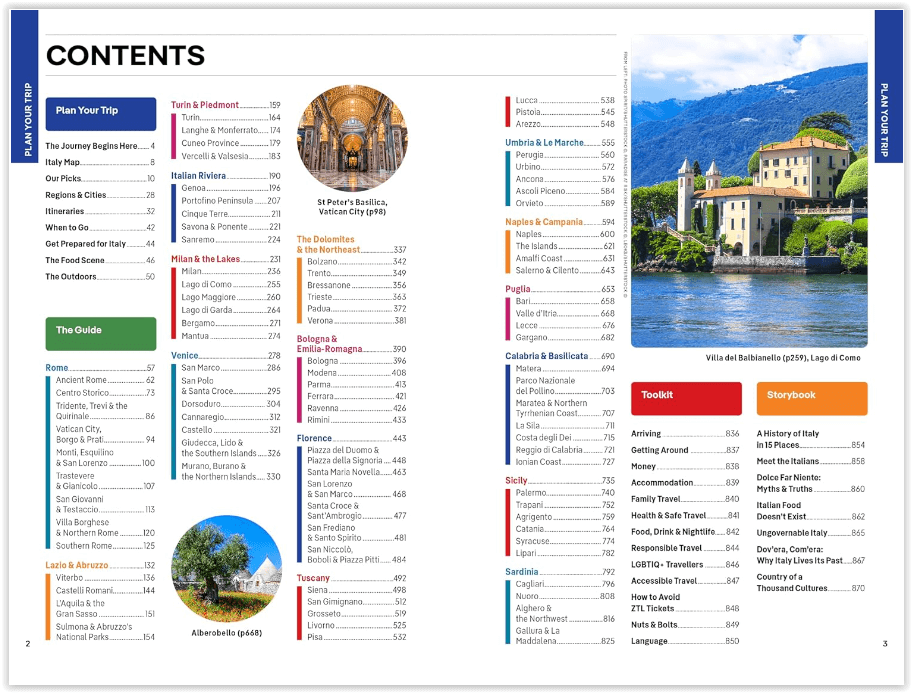This screenshot has width=912, height=693.
Task: Select Lago di Como entry
Action: coord(207,285)
